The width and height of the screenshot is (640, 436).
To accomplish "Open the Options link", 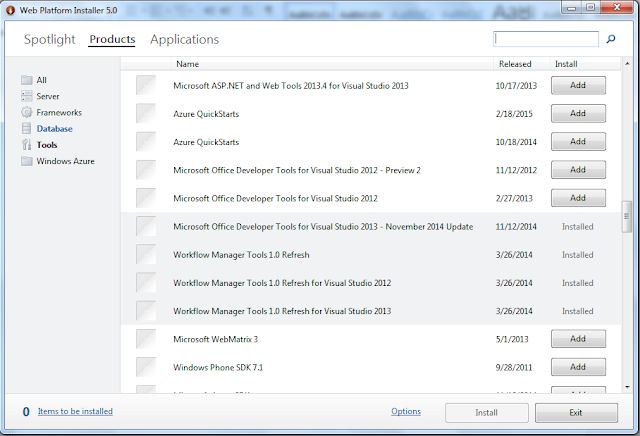I will click(x=406, y=411).
